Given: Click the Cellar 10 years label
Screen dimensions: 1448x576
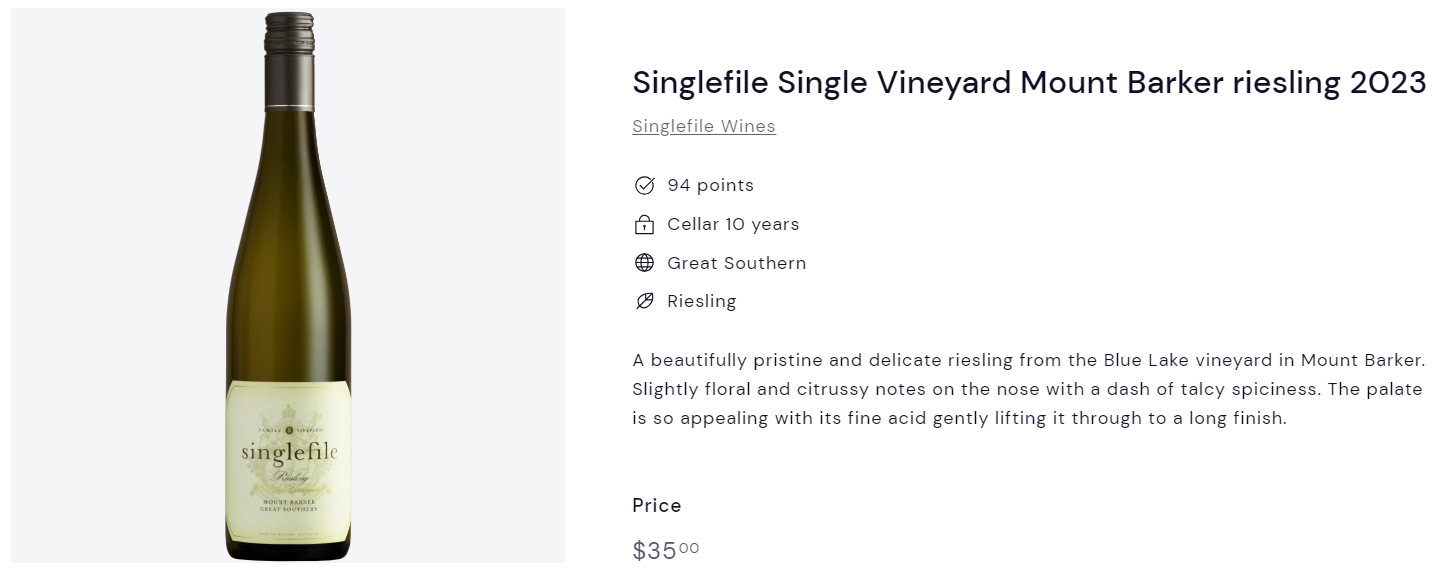Looking at the screenshot, I should tap(733, 224).
